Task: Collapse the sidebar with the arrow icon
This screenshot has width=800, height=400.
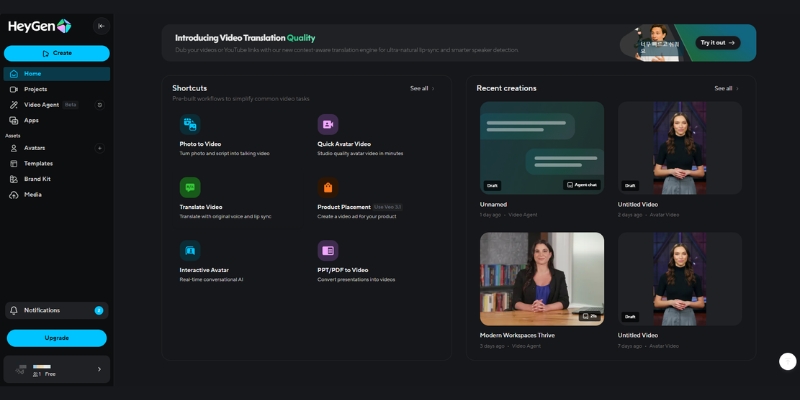Action: pyautogui.click(x=101, y=26)
